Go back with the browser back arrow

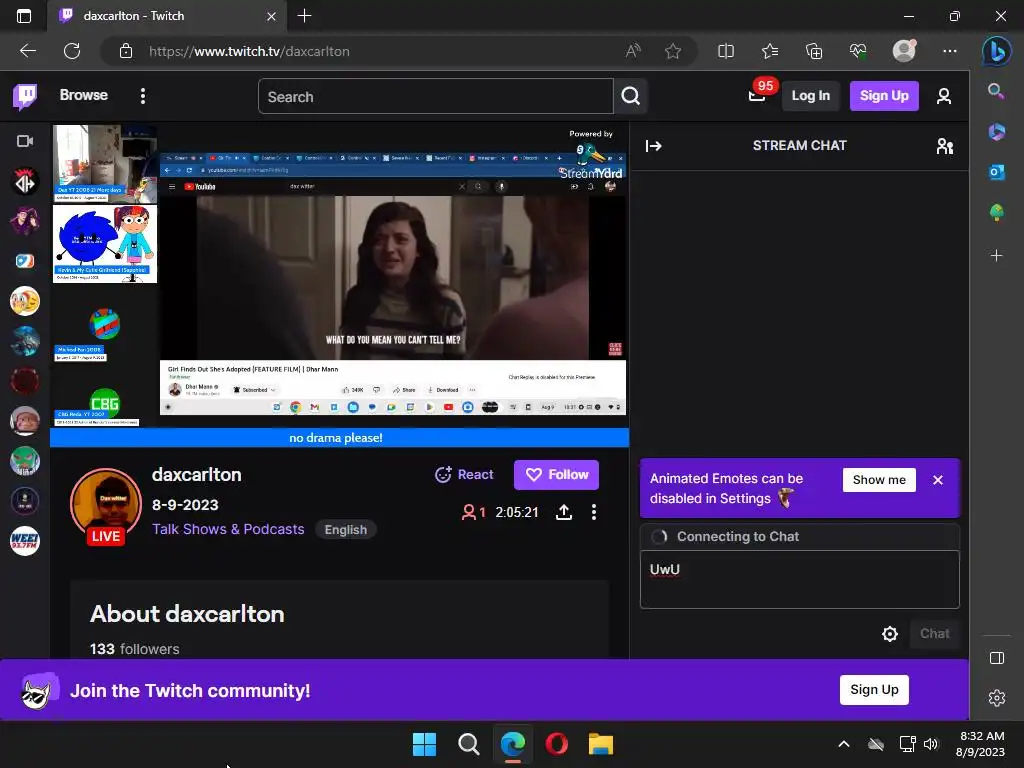pyautogui.click(x=28, y=51)
